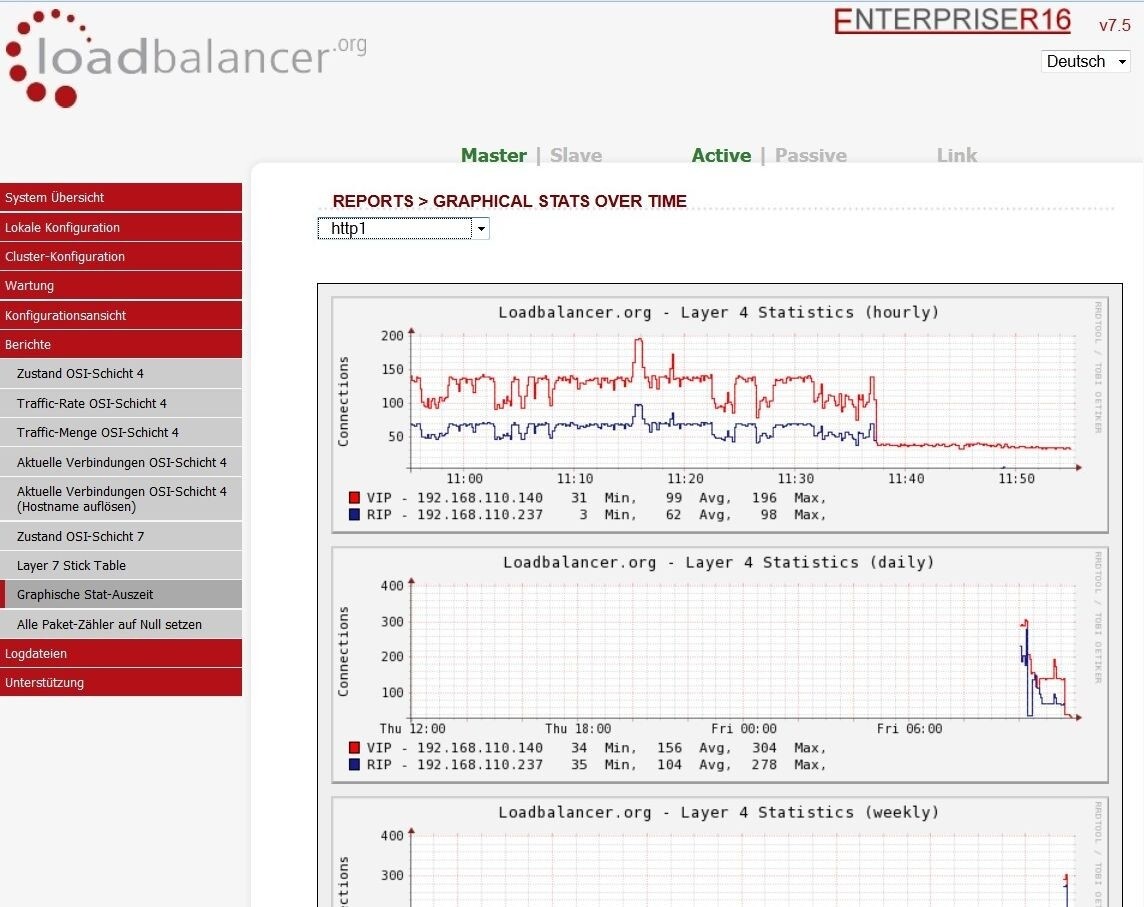
Task: Expand the http1 service dropdown
Action: click(403, 228)
